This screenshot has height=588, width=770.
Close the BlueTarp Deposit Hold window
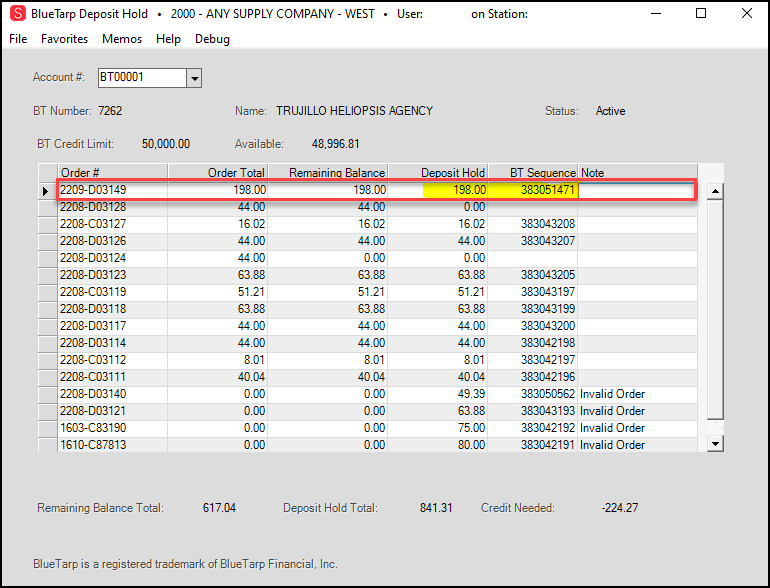(x=747, y=14)
